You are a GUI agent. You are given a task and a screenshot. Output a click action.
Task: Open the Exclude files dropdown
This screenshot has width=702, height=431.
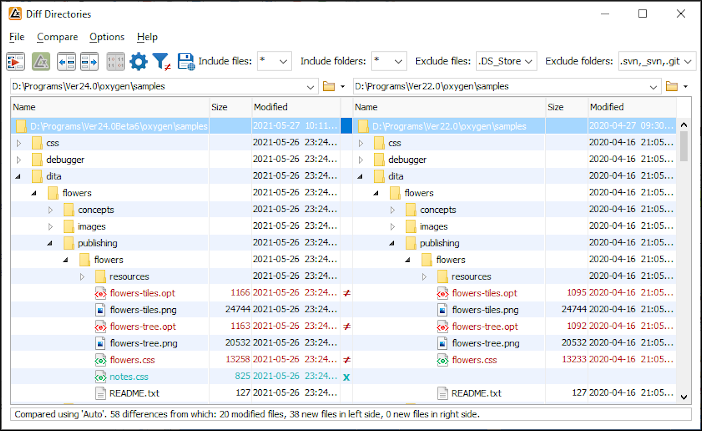pyautogui.click(x=529, y=62)
